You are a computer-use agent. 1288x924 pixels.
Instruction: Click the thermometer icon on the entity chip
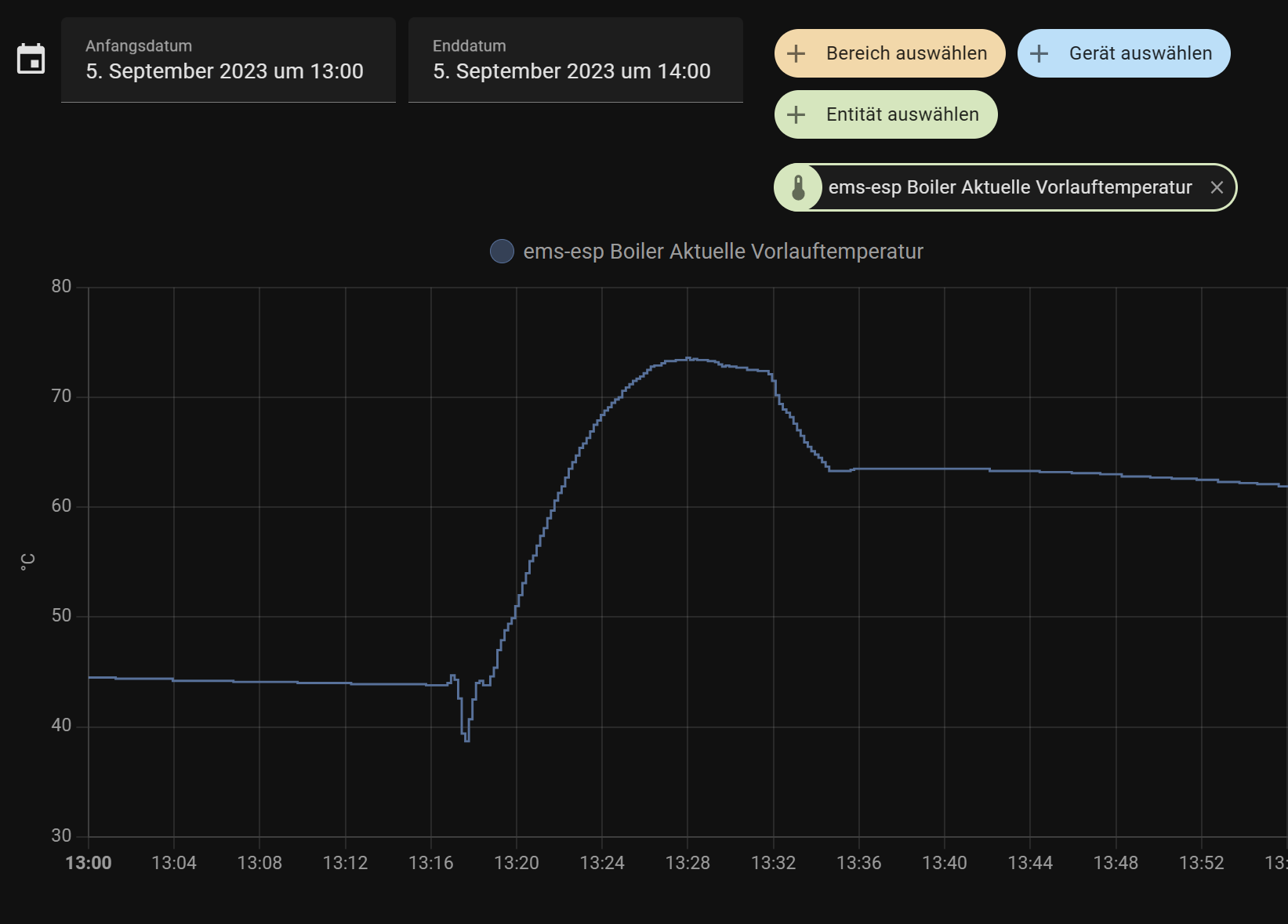(x=798, y=187)
